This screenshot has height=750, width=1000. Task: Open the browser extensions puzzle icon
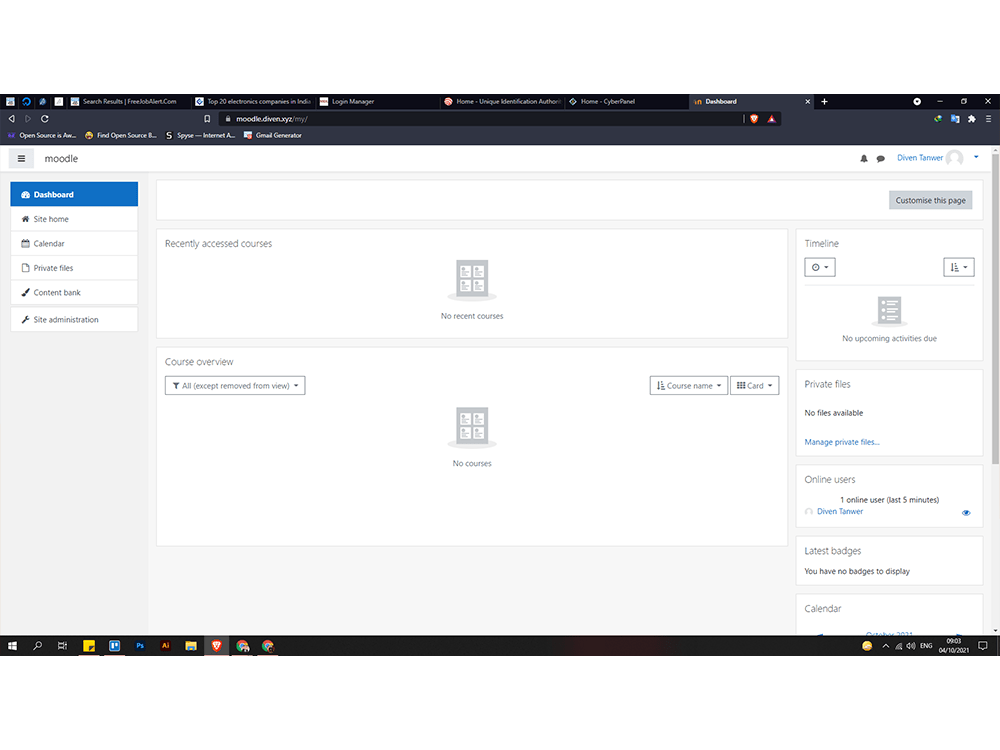(x=971, y=119)
